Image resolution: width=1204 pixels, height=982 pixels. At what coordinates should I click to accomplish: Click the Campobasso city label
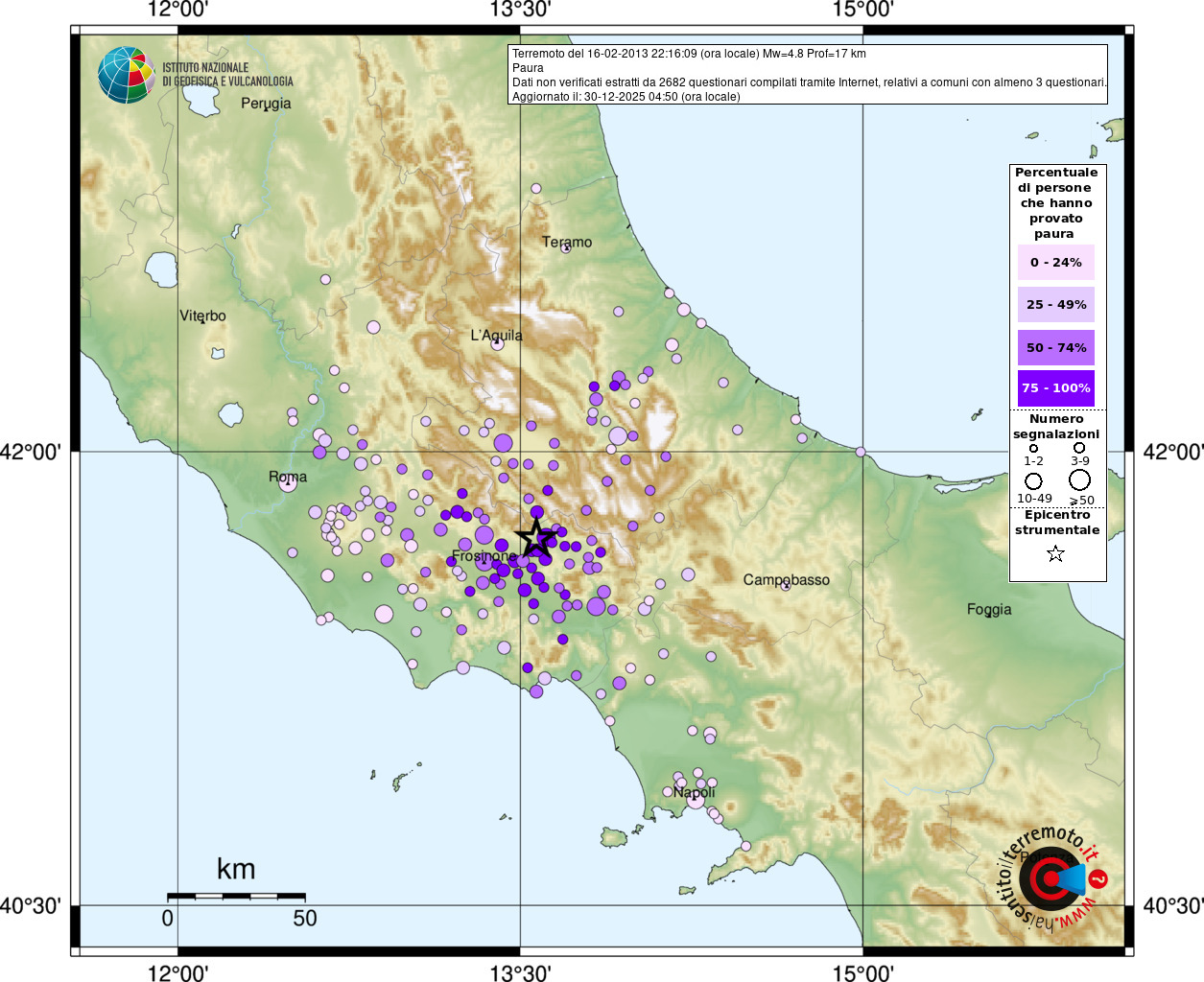(787, 579)
